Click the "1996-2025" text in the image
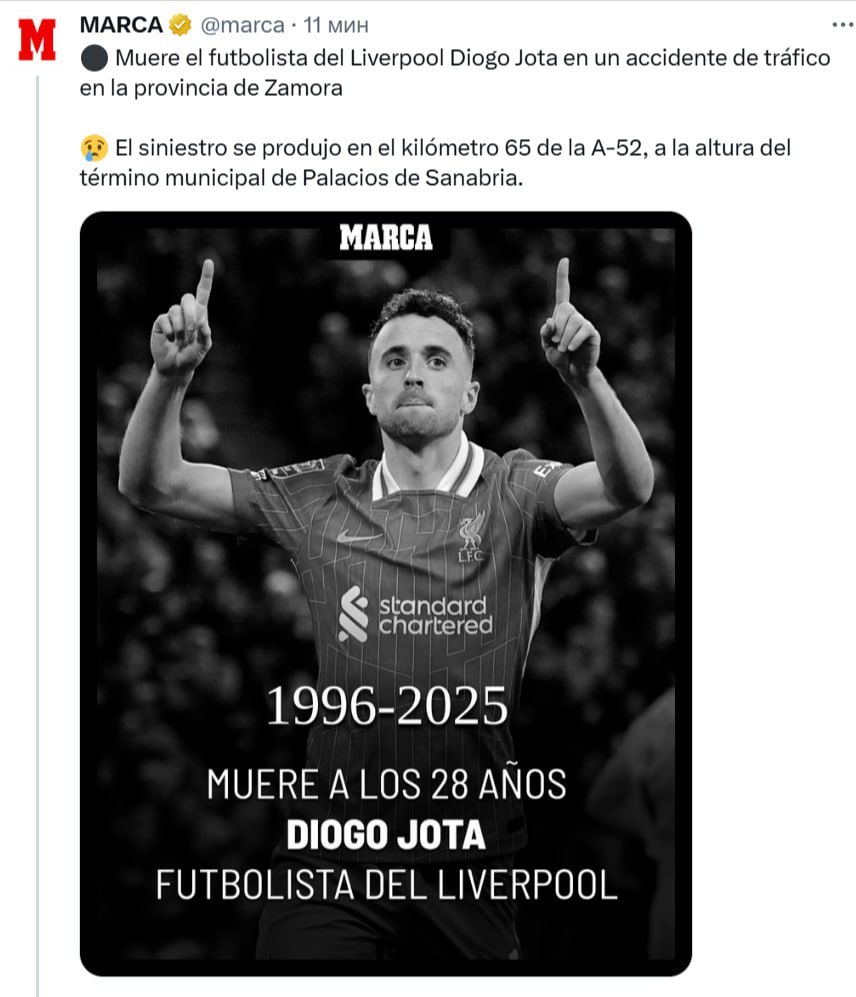The image size is (856, 997). pyautogui.click(x=386, y=708)
